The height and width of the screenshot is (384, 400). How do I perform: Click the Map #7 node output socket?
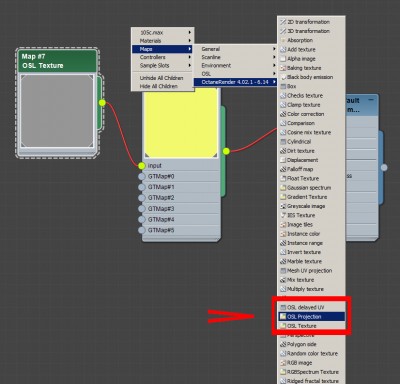[102, 103]
